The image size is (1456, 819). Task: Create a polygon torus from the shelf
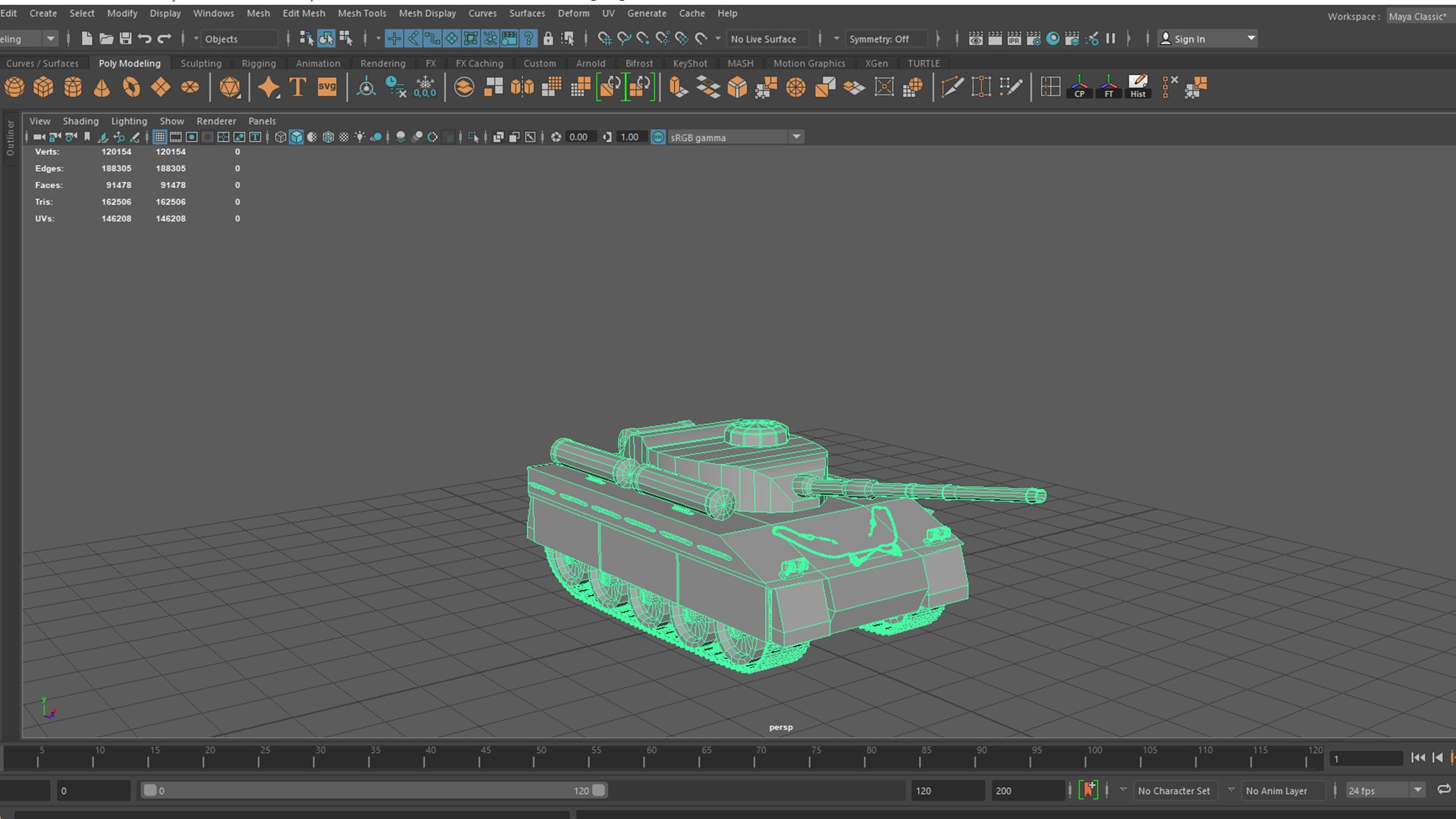tap(131, 87)
